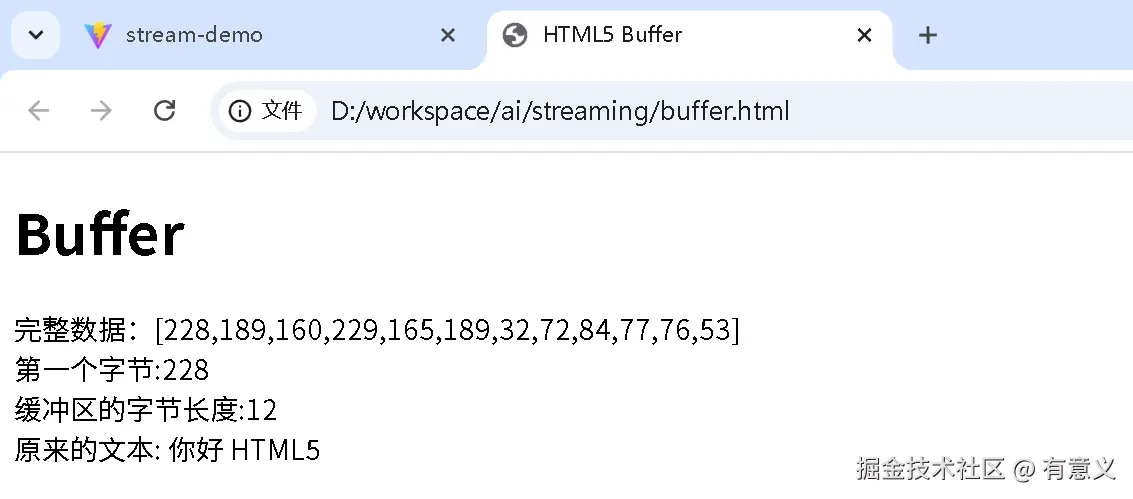Click the globe favicon on HTML5 Buffer tab
The height and width of the screenshot is (499, 1133).
[x=515, y=35]
